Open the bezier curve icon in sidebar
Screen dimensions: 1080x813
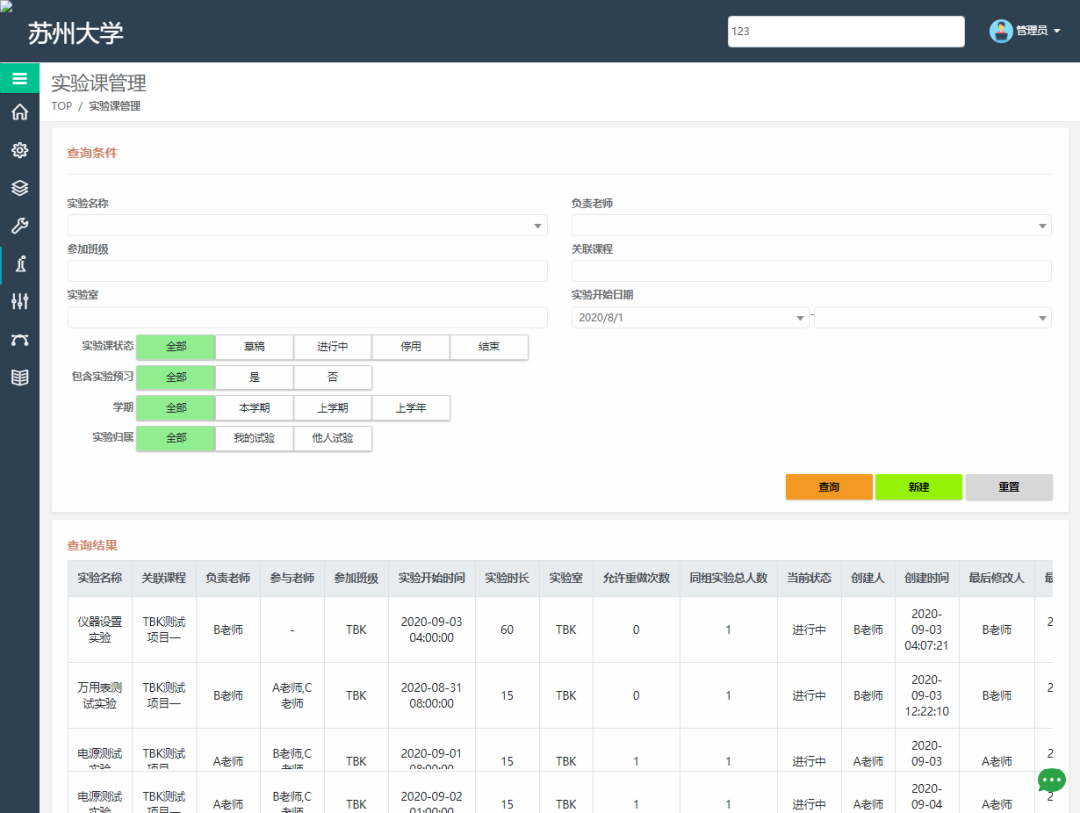[20, 340]
